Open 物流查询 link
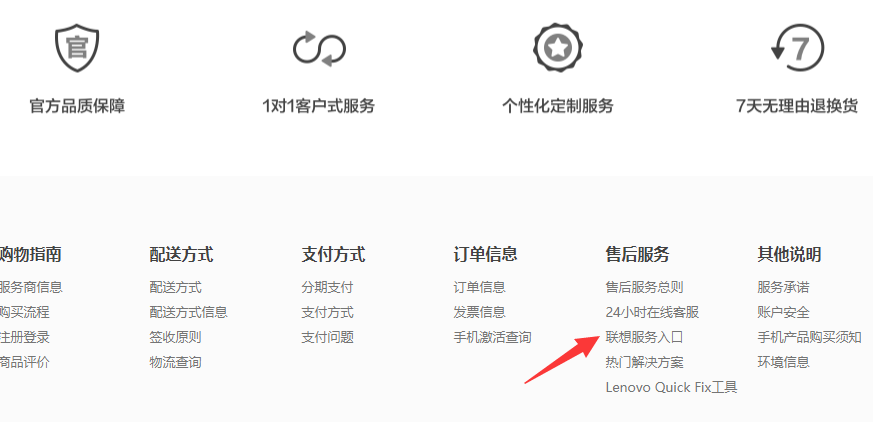Image resolution: width=873 pixels, height=422 pixels. (x=175, y=362)
